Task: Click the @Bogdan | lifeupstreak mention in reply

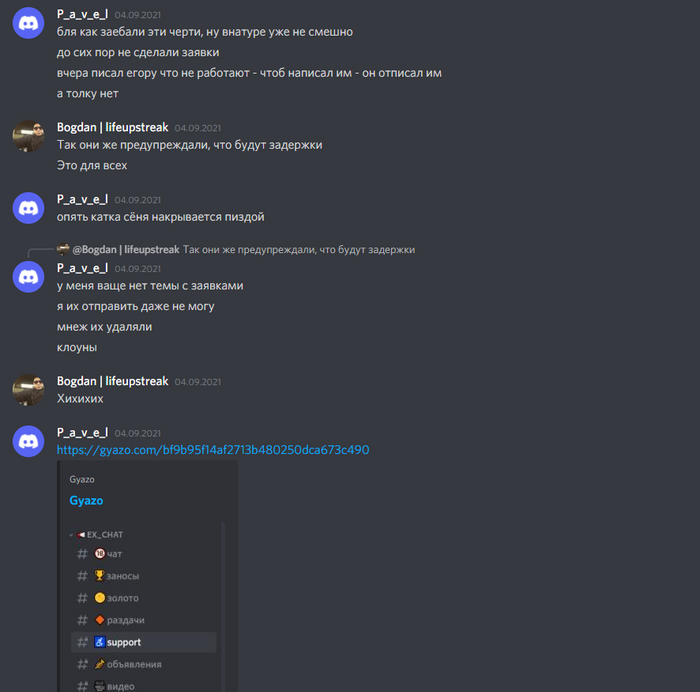Action: 126,250
